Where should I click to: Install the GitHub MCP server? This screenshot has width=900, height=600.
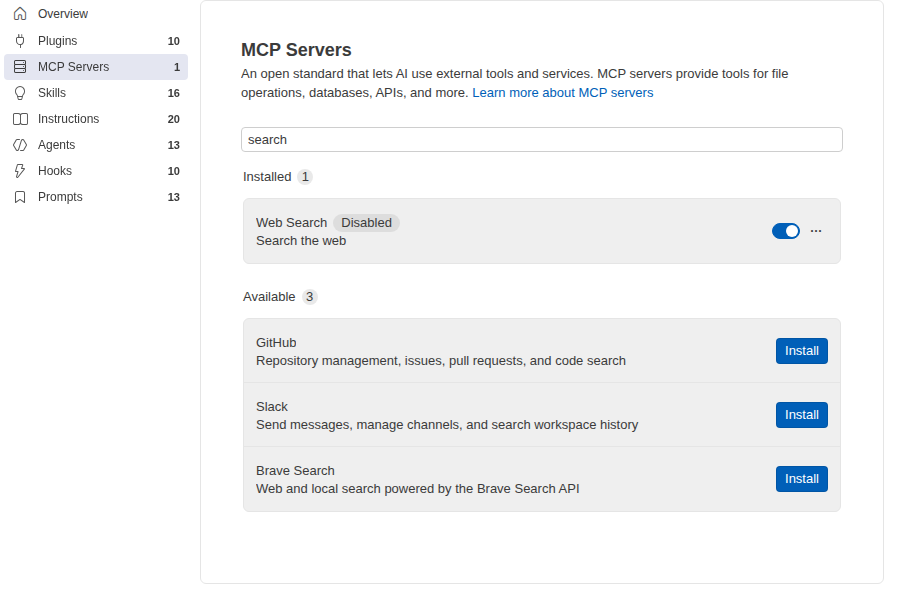[801, 351]
